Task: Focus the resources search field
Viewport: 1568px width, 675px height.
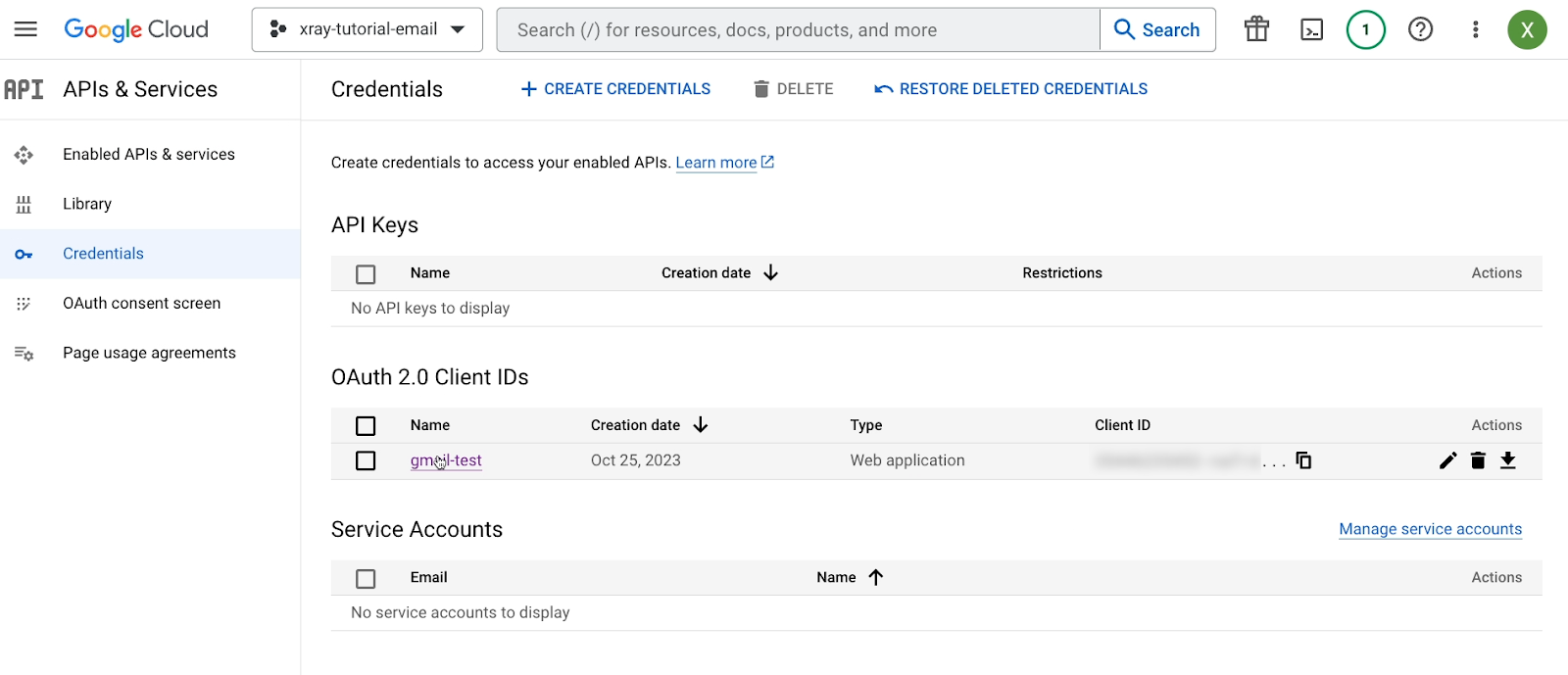Action: point(799,30)
